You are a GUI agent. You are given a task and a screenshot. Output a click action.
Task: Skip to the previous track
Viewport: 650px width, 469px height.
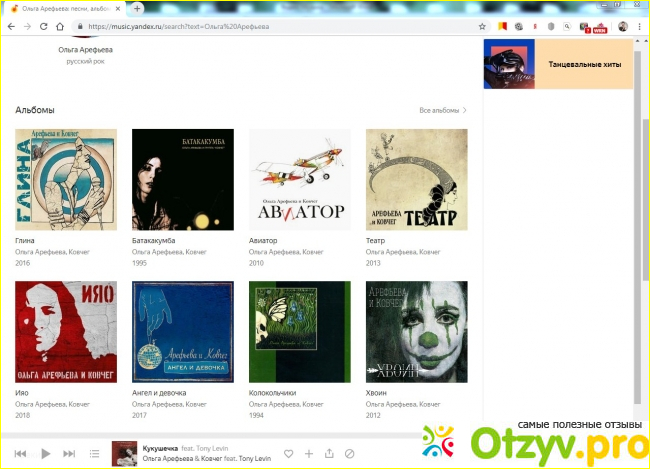[x=20, y=454]
